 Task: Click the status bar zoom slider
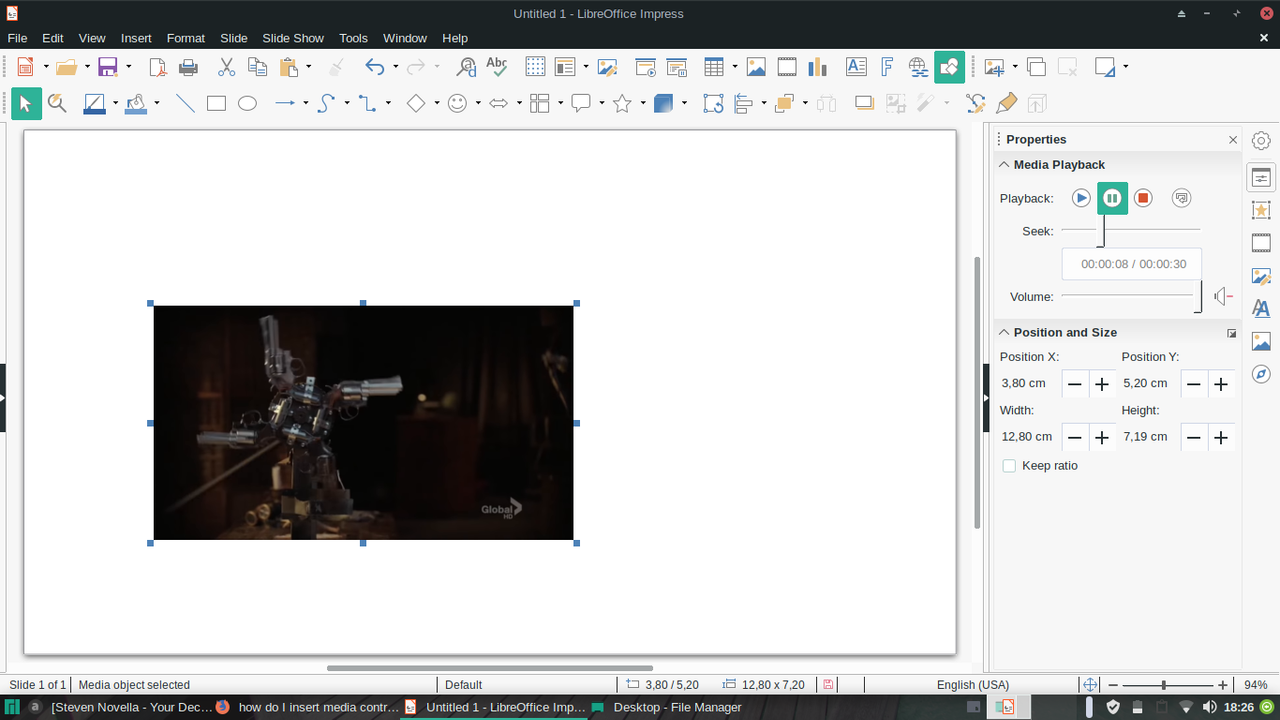tap(1163, 685)
